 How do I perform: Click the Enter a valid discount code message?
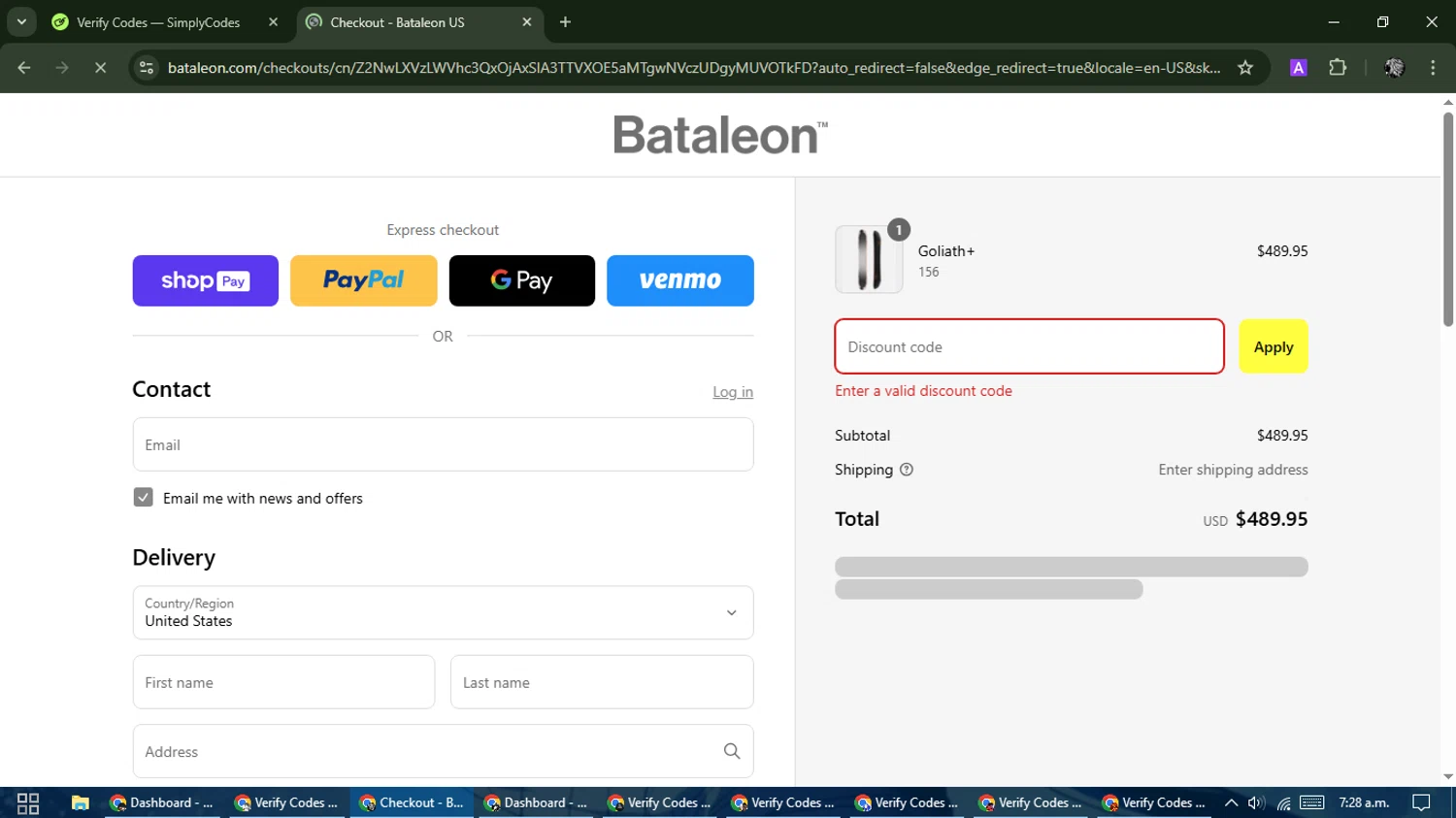[x=923, y=391]
